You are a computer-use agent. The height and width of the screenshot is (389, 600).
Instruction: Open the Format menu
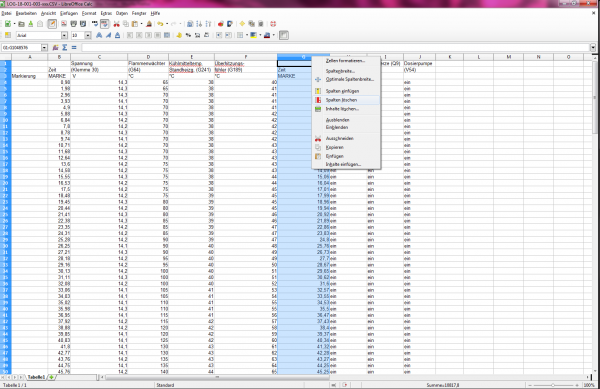(x=89, y=13)
